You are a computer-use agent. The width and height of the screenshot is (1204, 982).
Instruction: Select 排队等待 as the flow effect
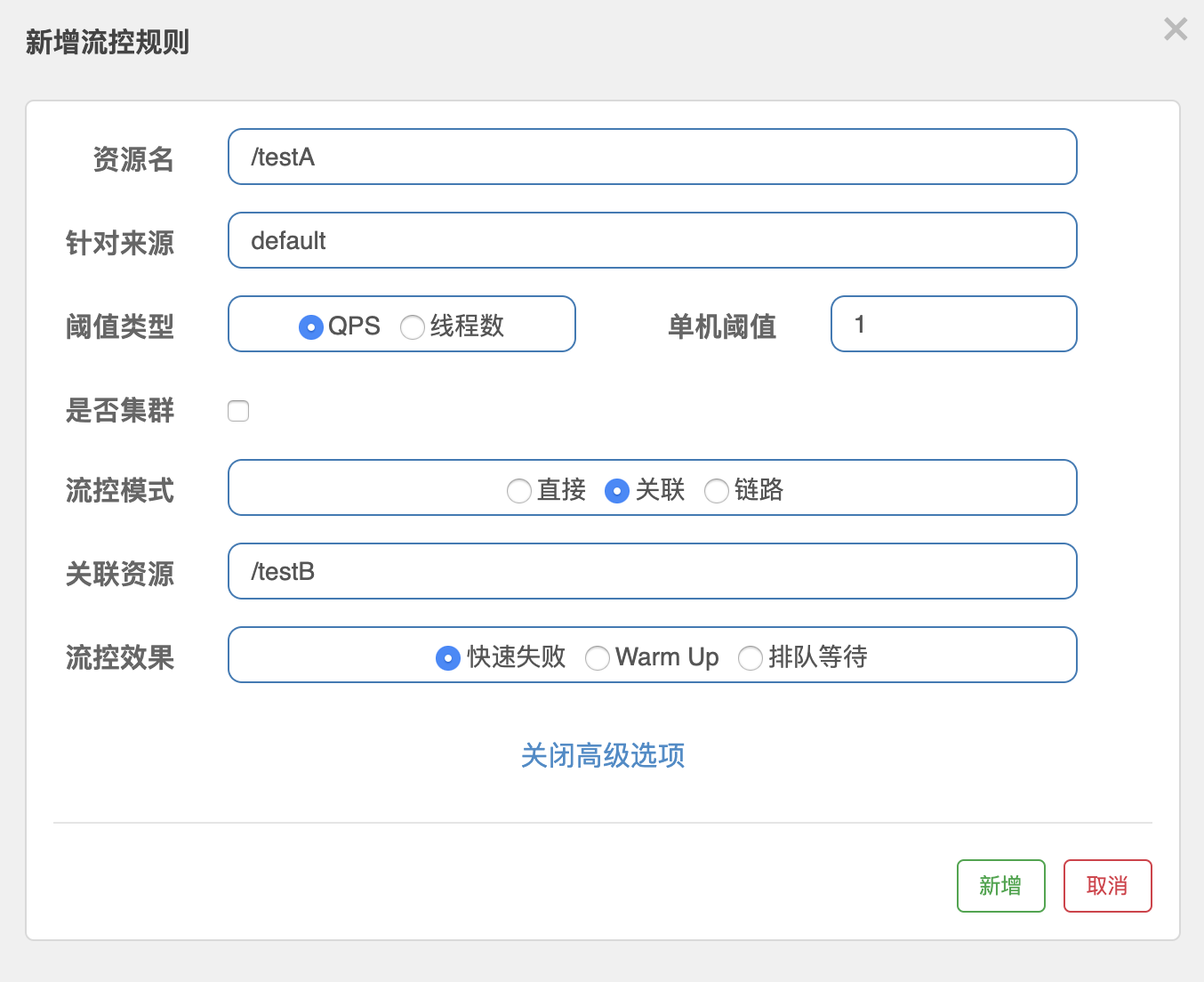[750, 658]
